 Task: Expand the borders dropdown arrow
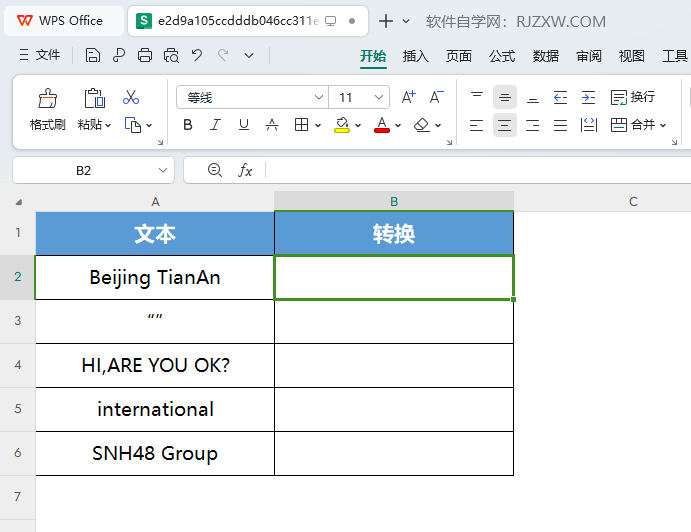[x=318, y=126]
